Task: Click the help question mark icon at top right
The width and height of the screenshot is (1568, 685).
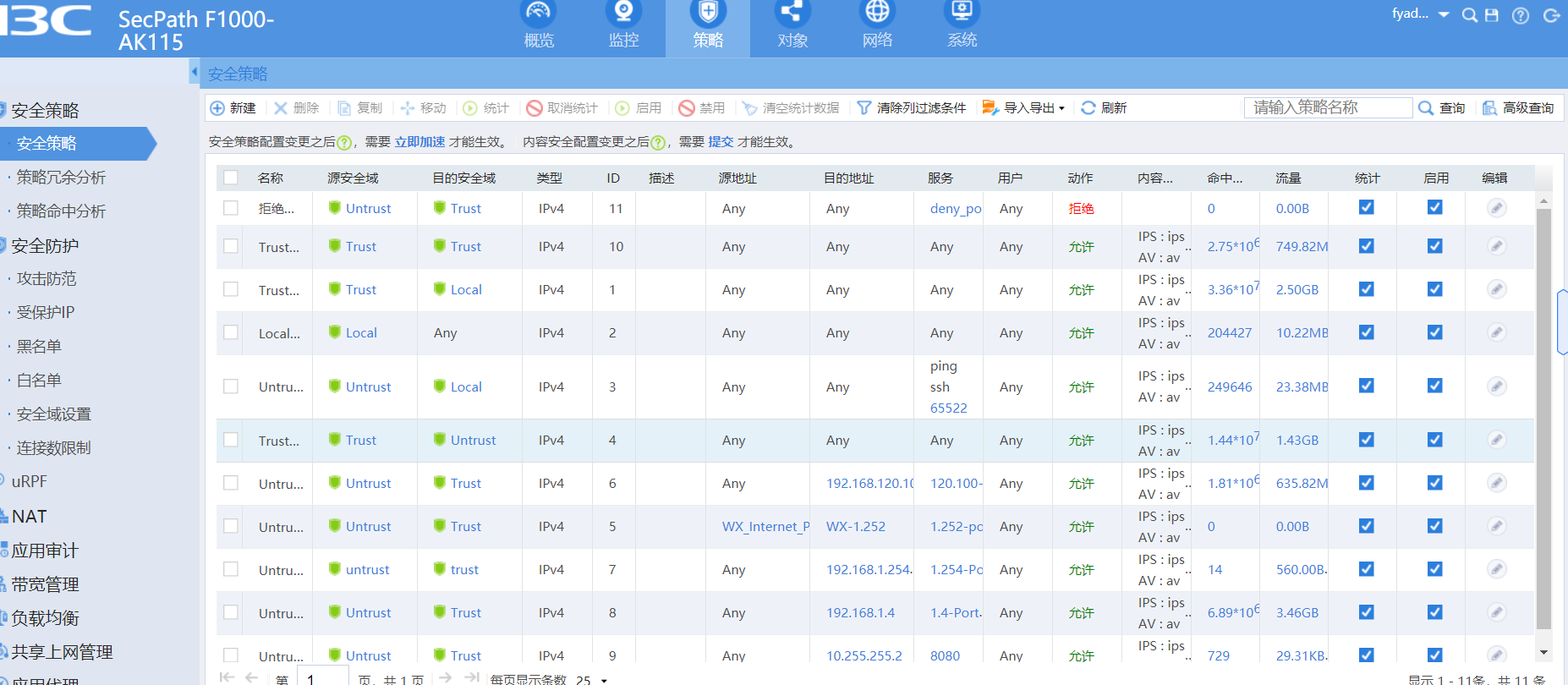Action: 1520,16
